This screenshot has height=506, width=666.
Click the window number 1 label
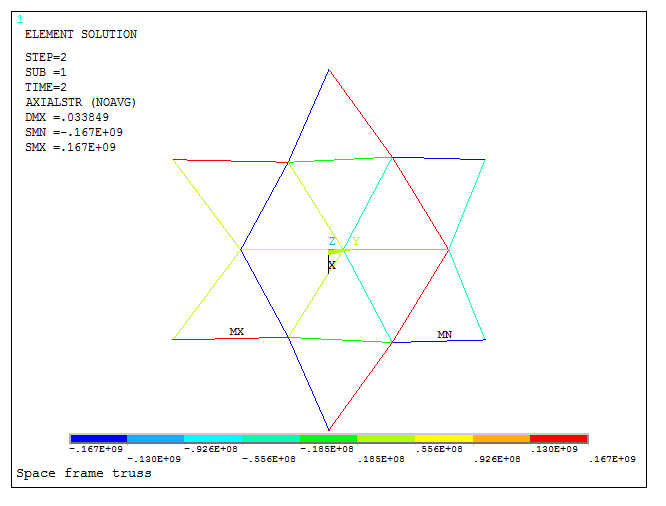pyautogui.click(x=20, y=19)
